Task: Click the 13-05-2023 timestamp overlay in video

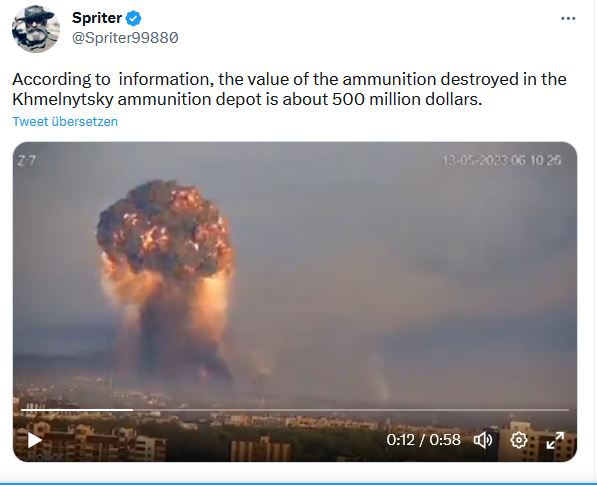Action: coord(502,160)
